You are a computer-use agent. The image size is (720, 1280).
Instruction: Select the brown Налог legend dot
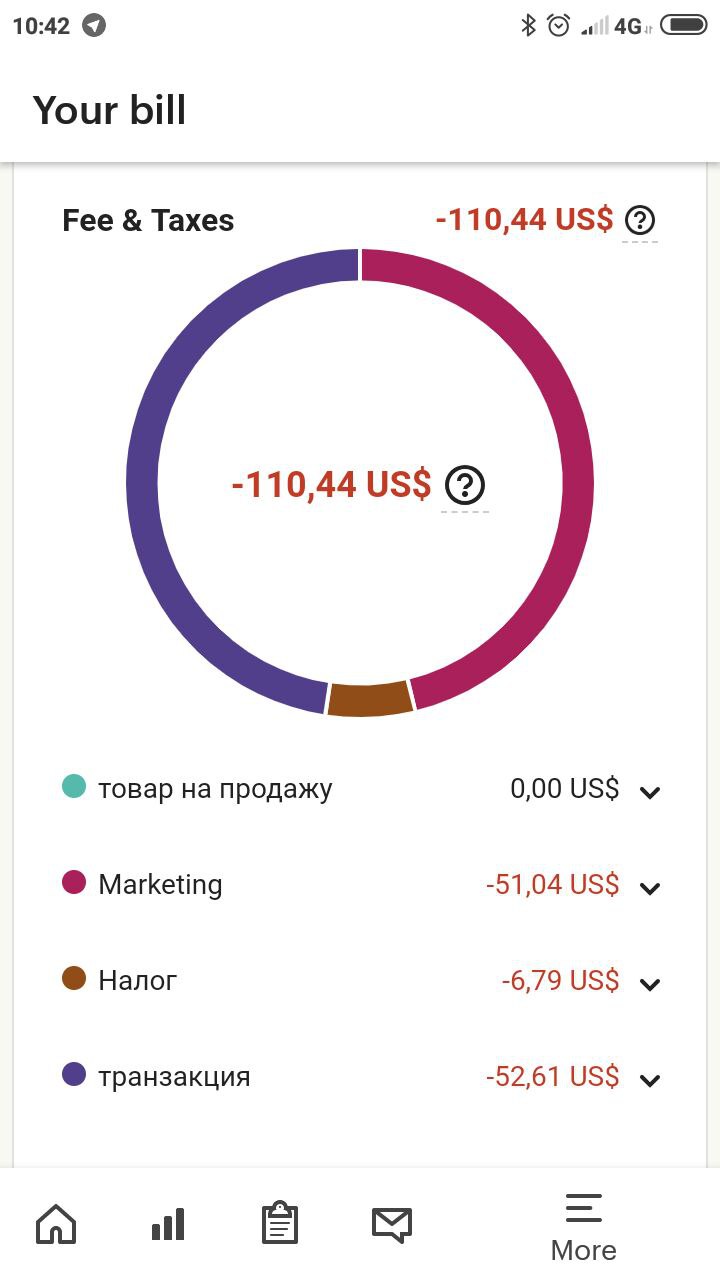(x=74, y=978)
